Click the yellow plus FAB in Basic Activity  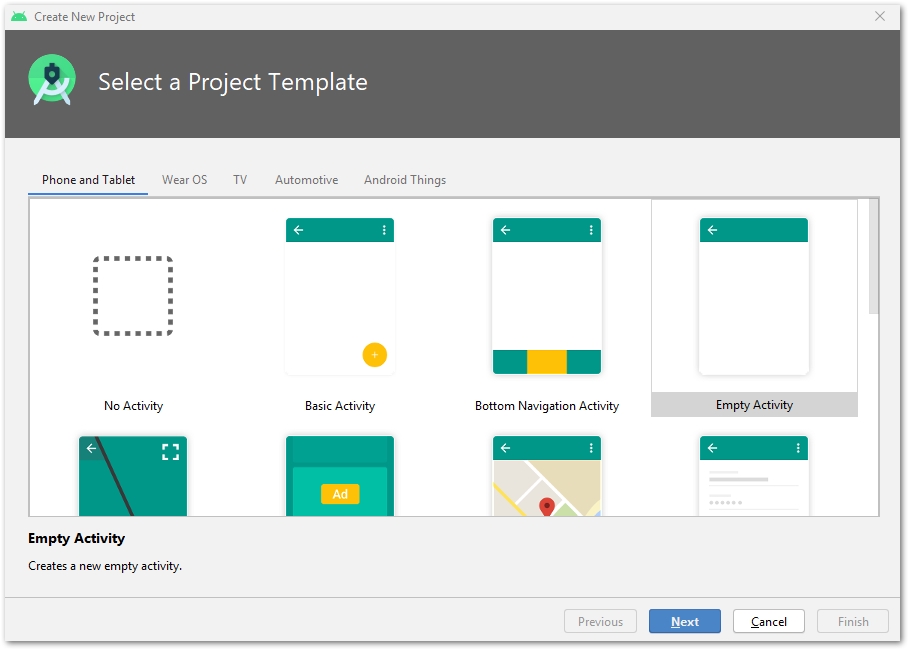click(374, 355)
